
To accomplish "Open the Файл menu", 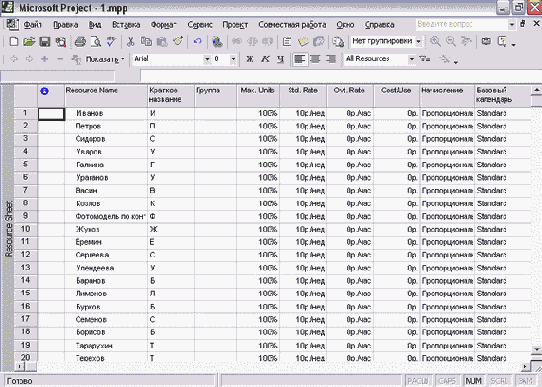I will [32, 25].
